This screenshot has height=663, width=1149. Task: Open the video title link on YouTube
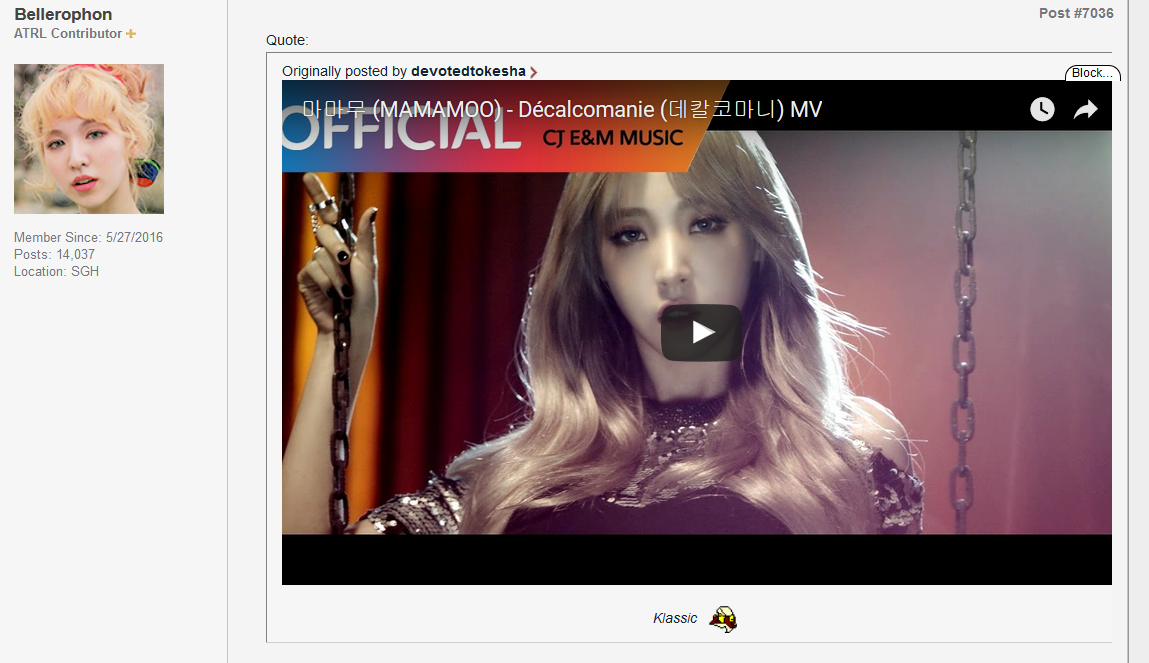(561, 109)
